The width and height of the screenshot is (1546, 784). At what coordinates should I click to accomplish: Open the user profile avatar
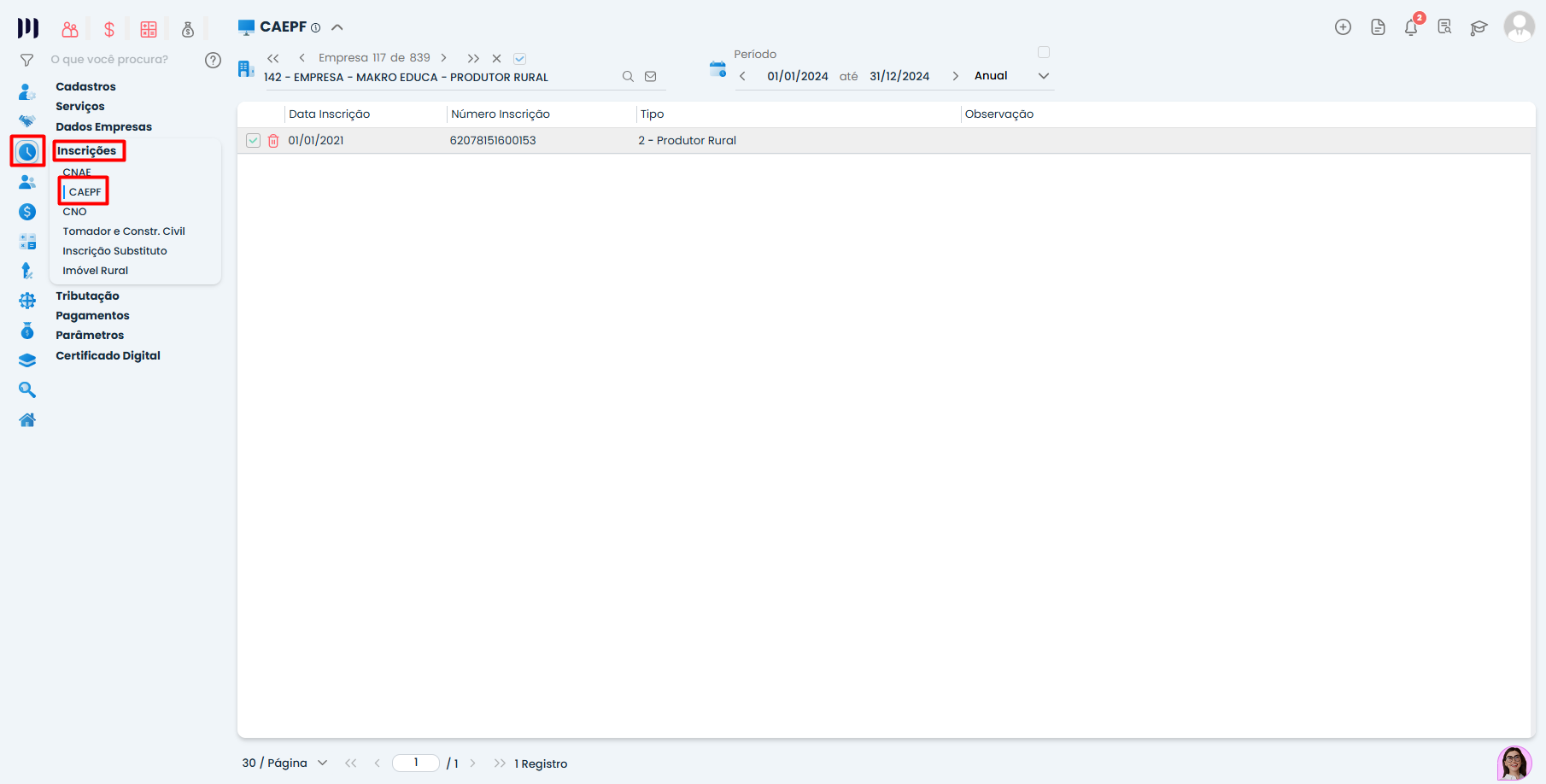(1519, 26)
